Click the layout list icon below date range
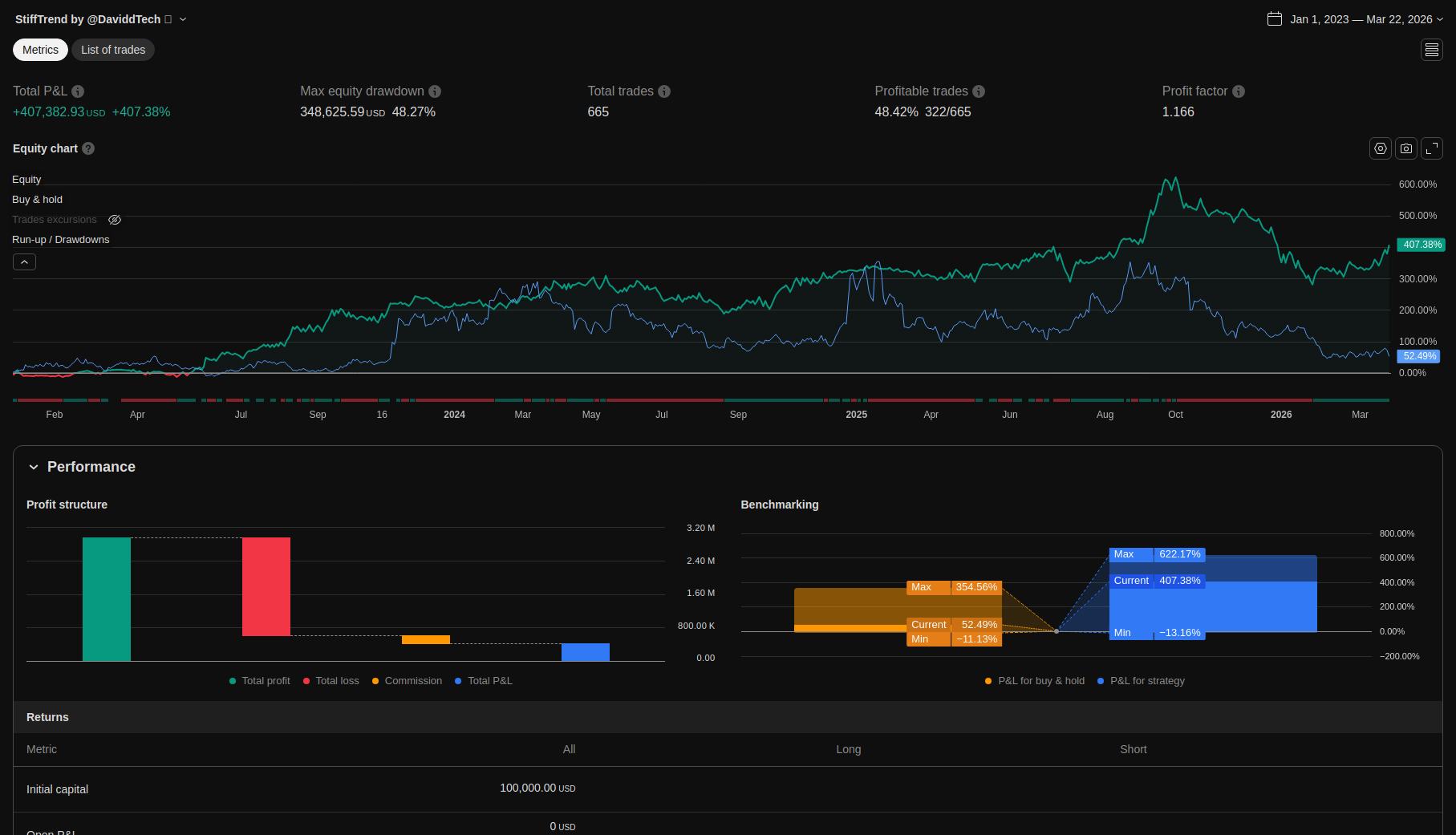This screenshot has width=1456, height=835. coord(1432,50)
